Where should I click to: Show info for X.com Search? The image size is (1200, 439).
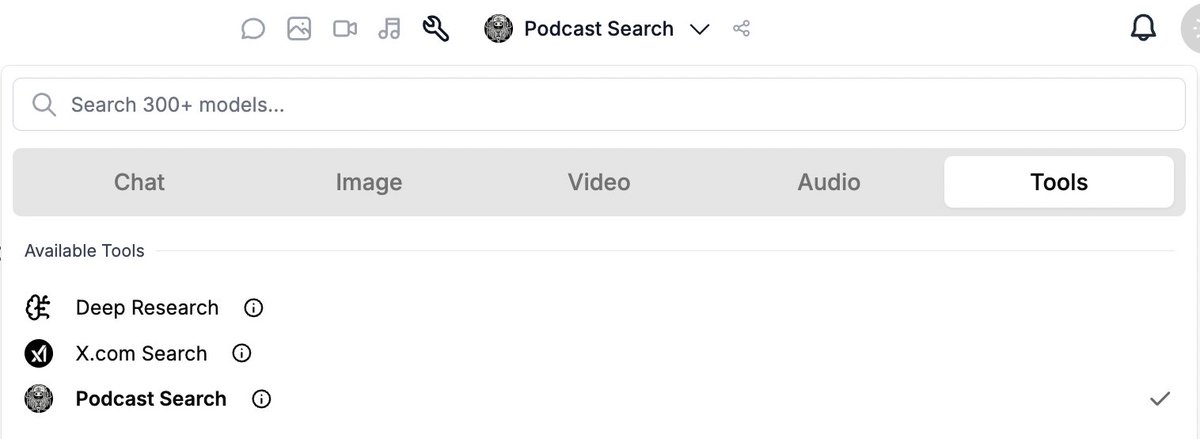[241, 353]
